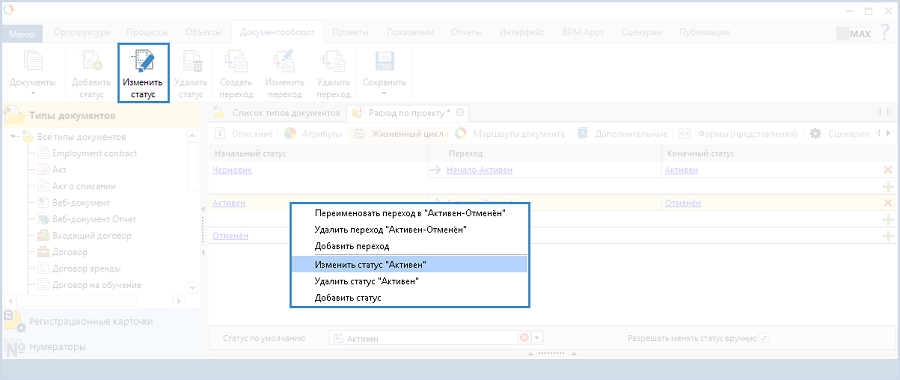Delete the Черновик transition row with red X
This screenshot has width=900, height=380.
tap(888, 170)
